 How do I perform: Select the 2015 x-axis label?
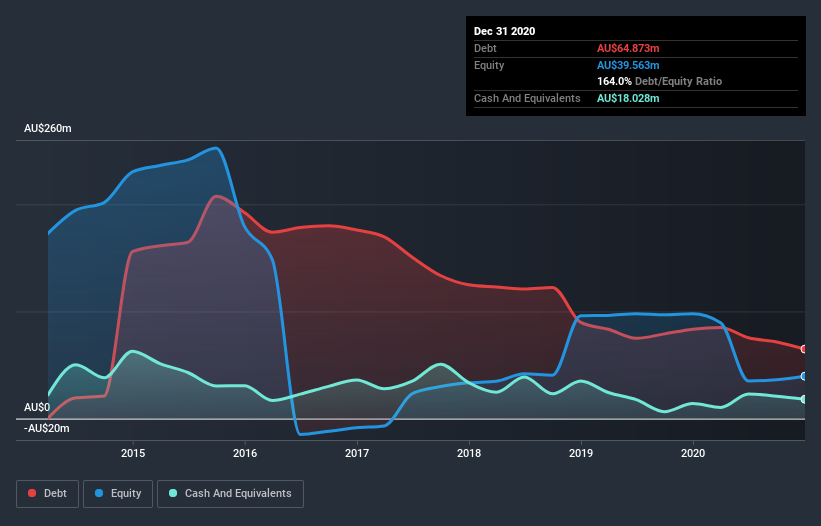coord(133,453)
